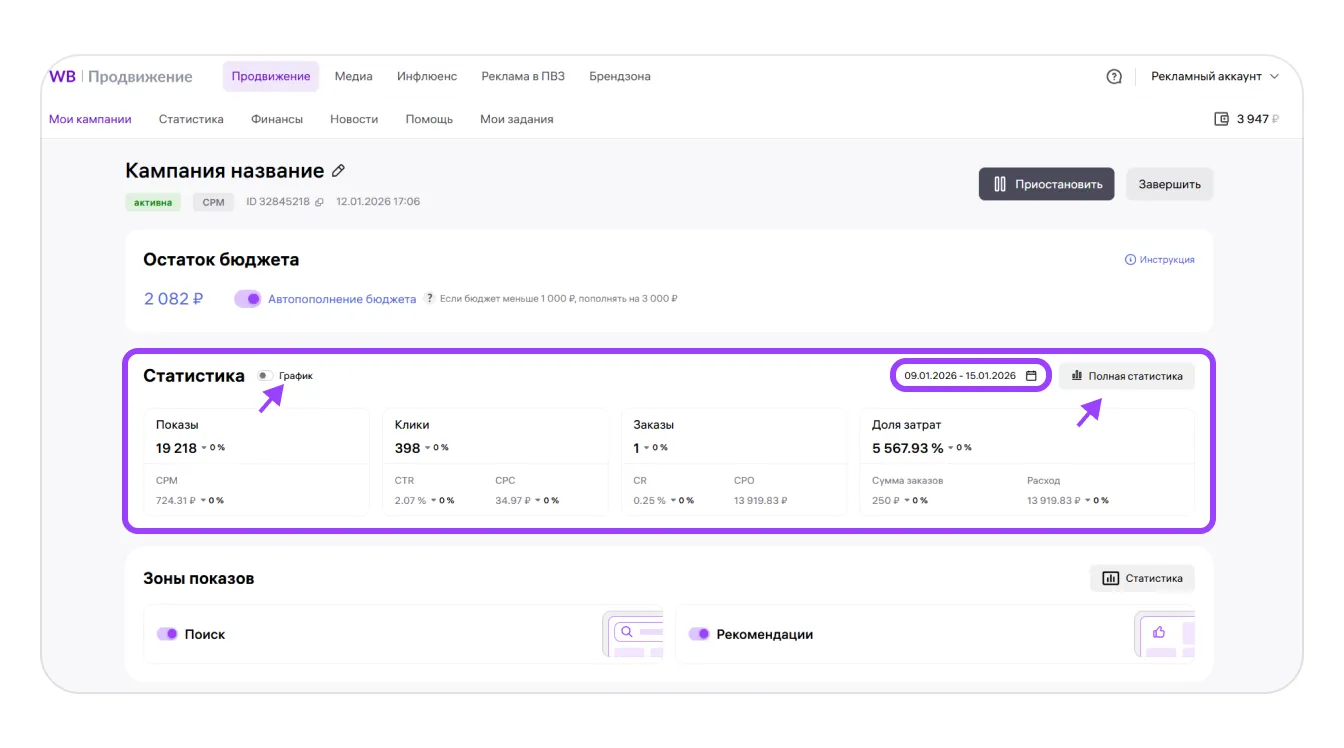Screen dimensions: 1344x748
Task: Turn off the Рекомендации zone toggle
Action: 699,634
